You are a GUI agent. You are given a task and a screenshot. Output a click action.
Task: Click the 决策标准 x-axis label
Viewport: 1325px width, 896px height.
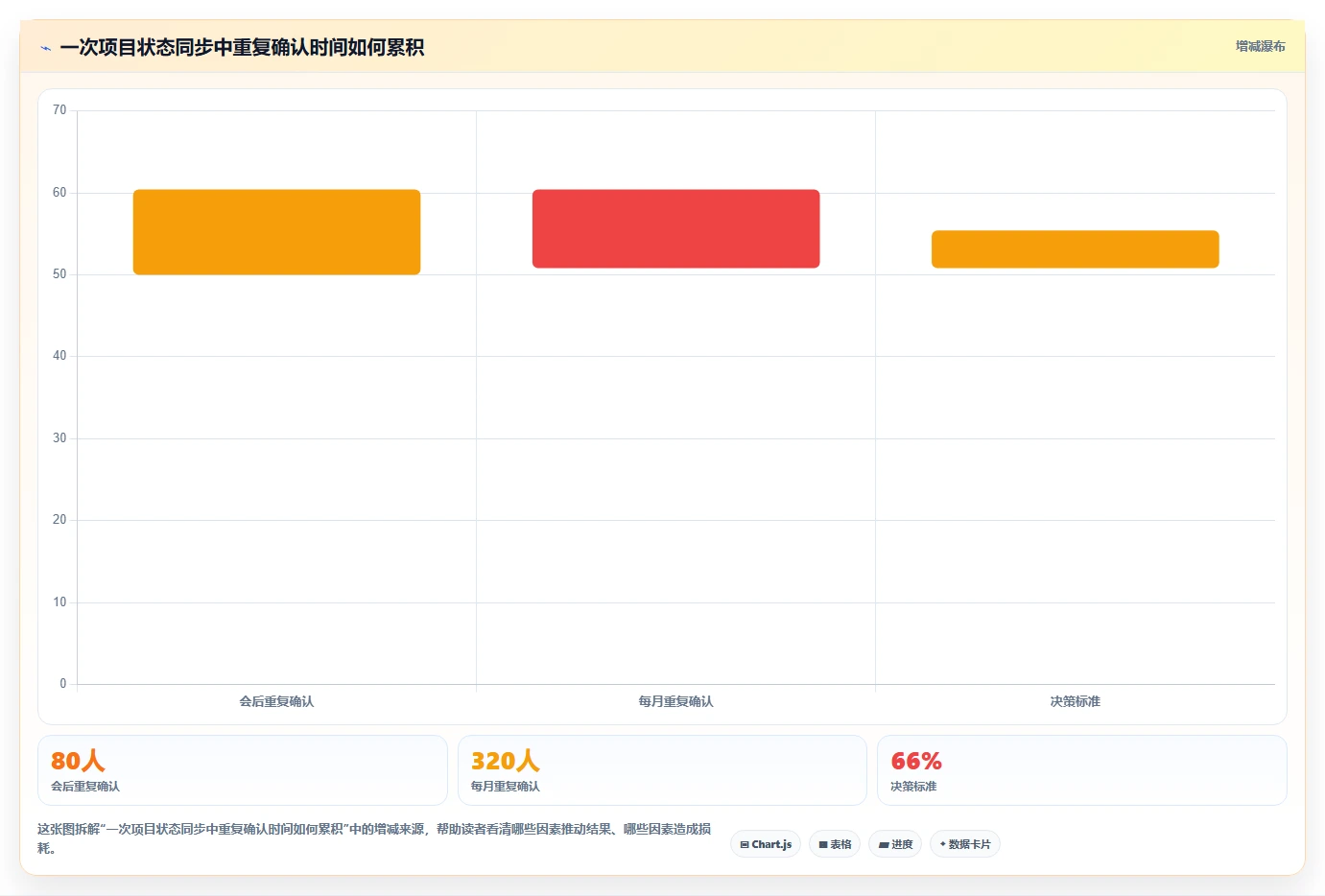pyautogui.click(x=1075, y=701)
